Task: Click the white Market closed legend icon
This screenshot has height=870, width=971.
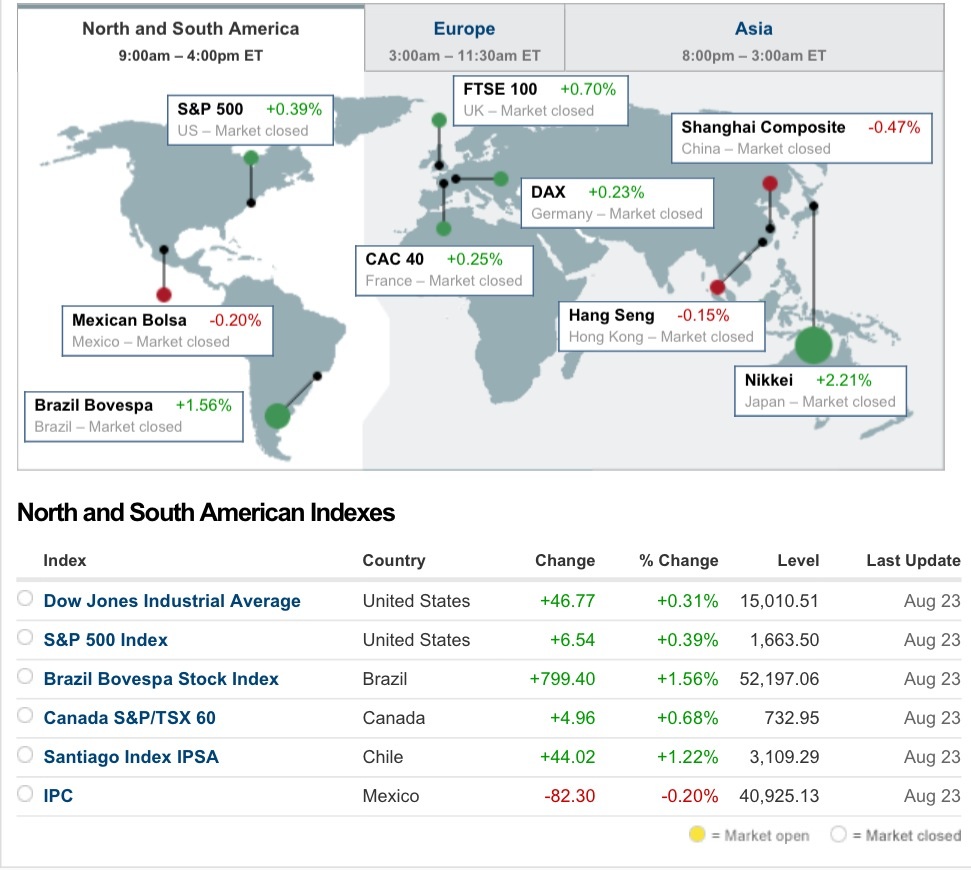Action: 838,834
